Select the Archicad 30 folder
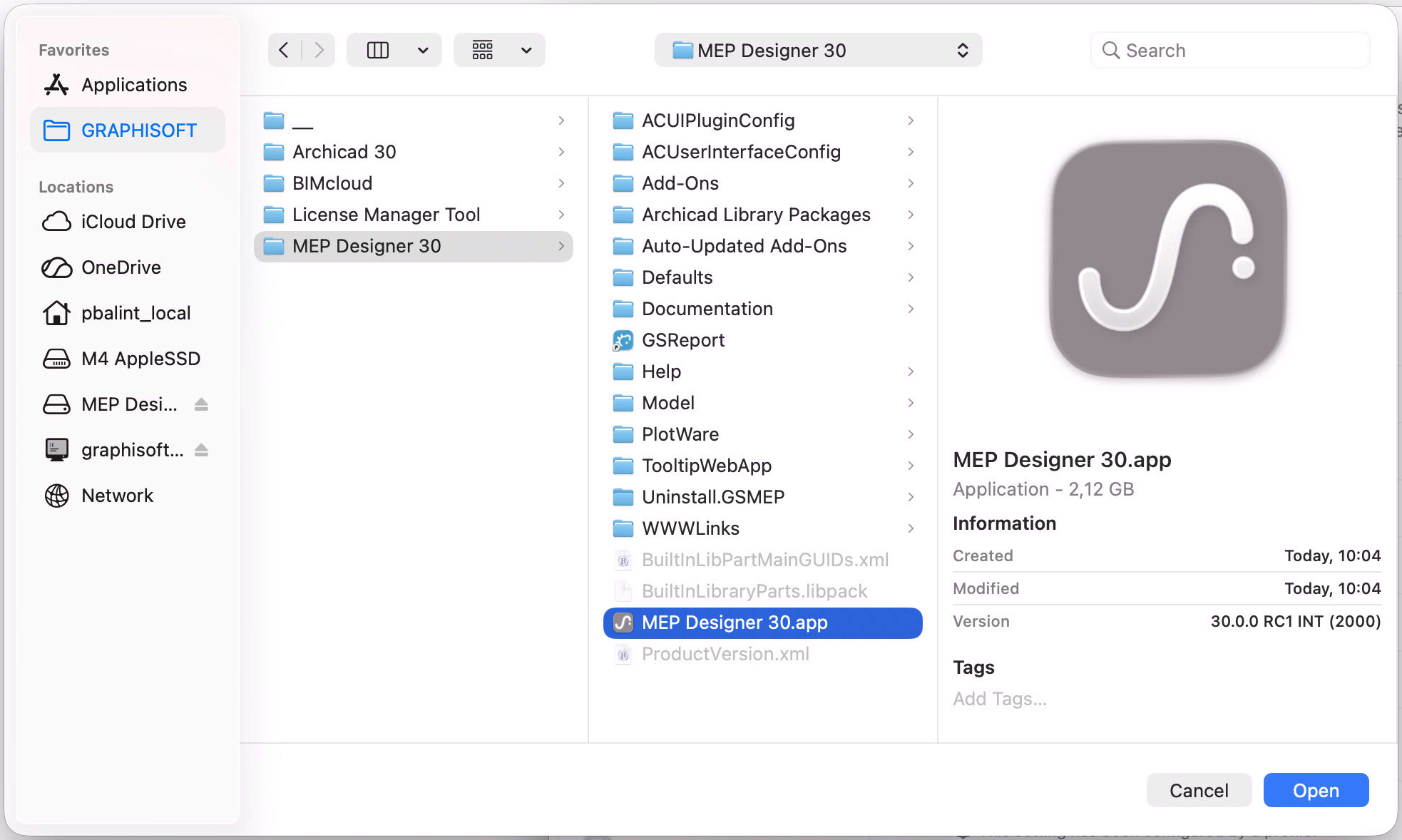The image size is (1402, 840). (x=414, y=152)
